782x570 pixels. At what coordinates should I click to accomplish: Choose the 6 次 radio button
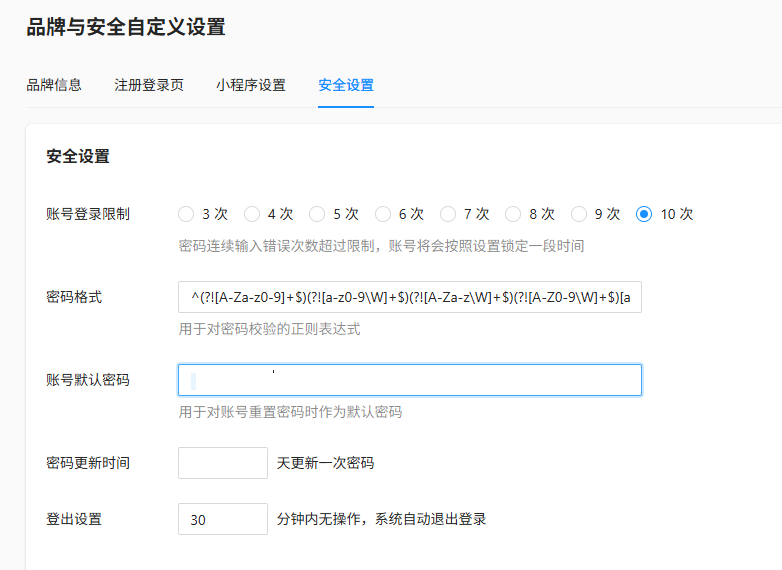(383, 214)
